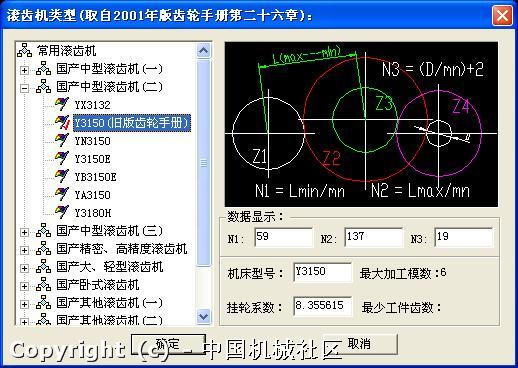Click the 挂轮系数 input field

click(x=322, y=306)
